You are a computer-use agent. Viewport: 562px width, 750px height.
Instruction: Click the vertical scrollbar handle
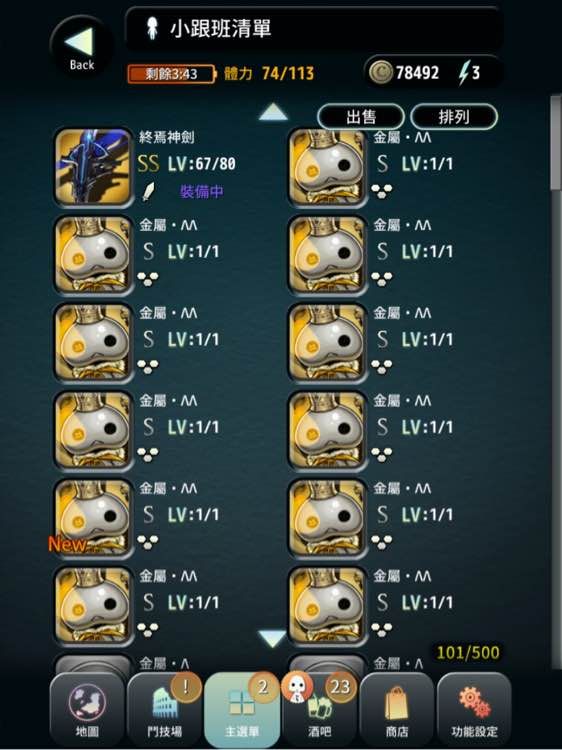[x=555, y=143]
